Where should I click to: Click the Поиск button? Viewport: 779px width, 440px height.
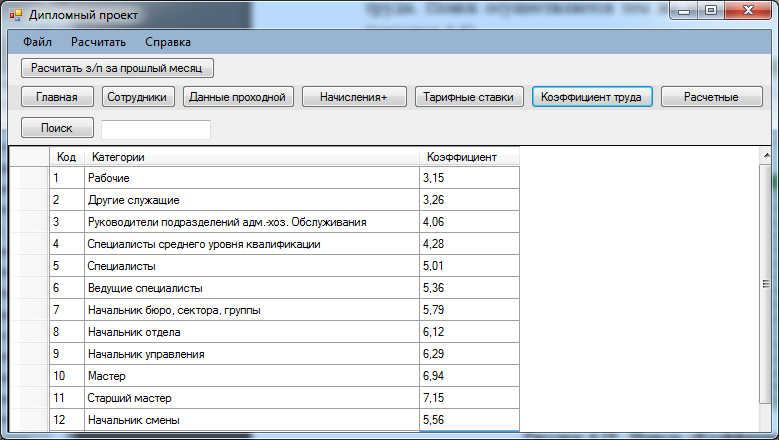[x=57, y=128]
